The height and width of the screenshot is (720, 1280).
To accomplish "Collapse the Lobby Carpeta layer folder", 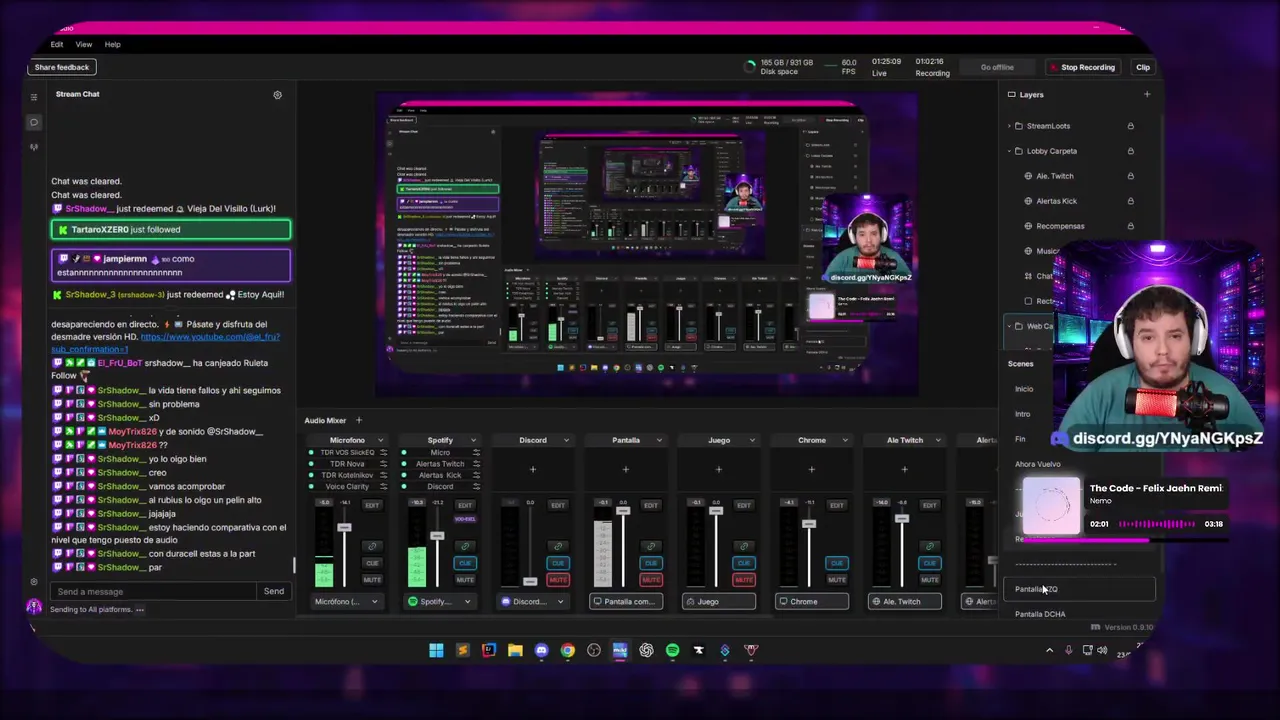I will tap(1009, 151).
